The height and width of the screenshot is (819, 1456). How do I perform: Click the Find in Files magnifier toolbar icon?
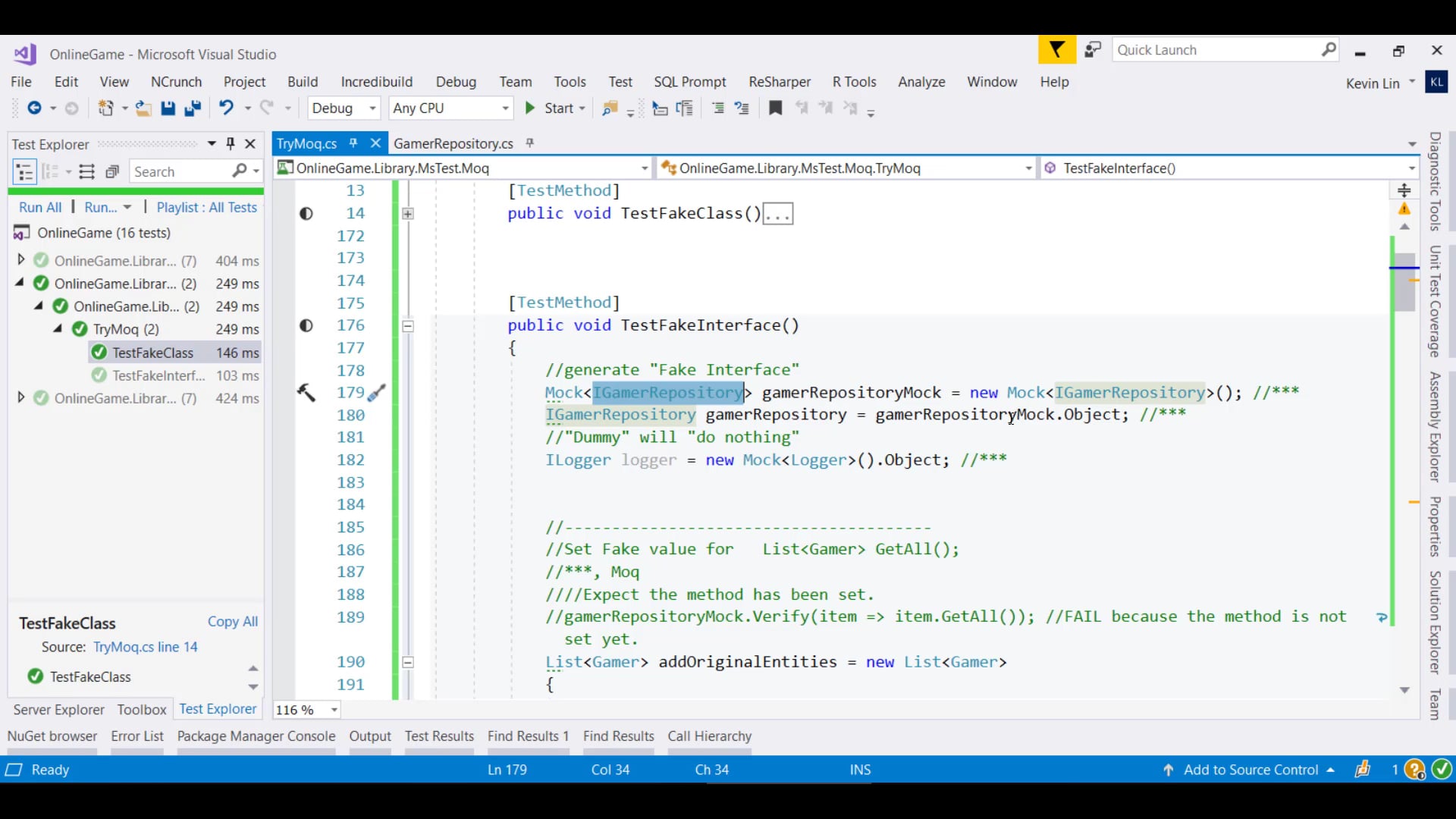608,108
